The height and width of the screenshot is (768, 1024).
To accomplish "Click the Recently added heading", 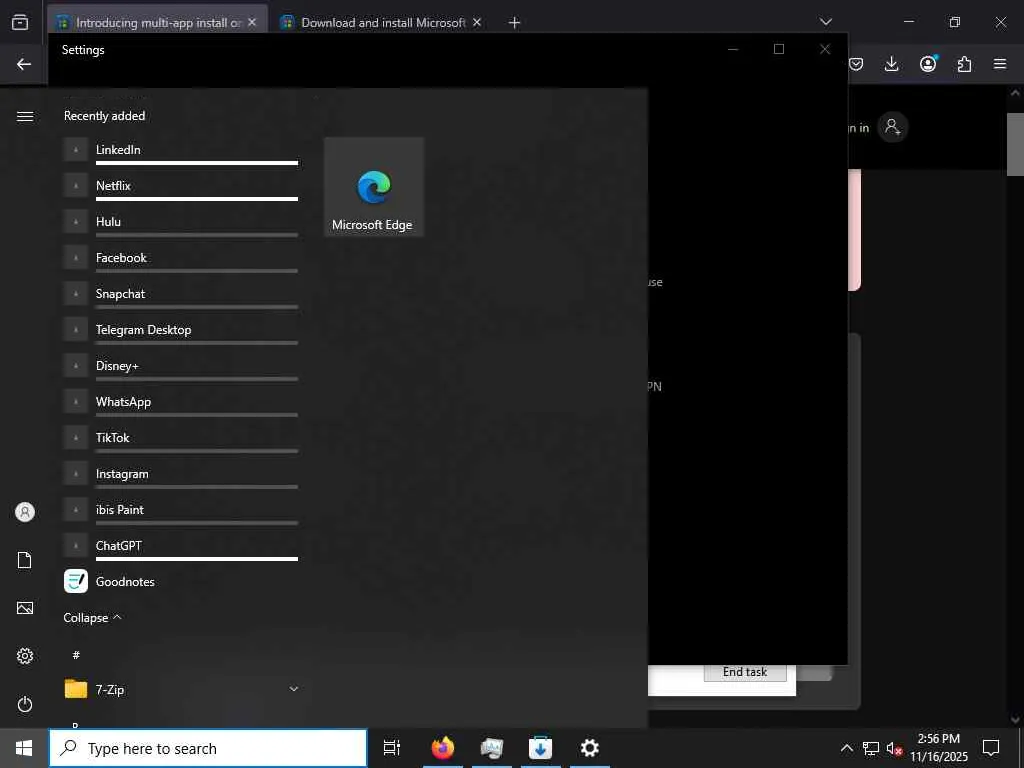I will [x=104, y=116].
